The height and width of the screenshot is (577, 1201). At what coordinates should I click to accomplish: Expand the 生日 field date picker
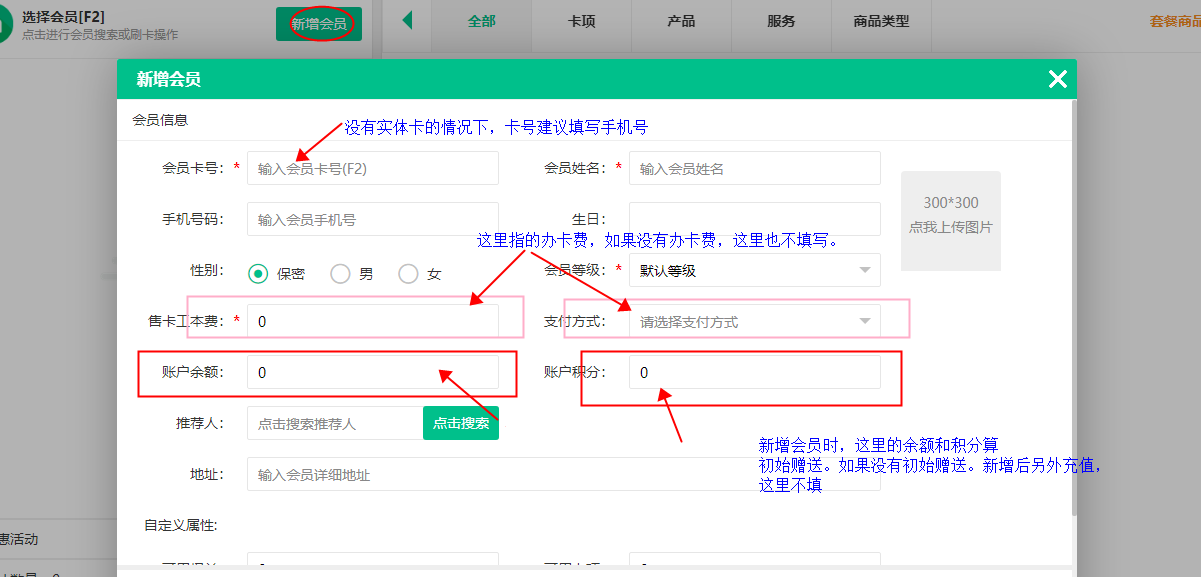pyautogui.click(x=753, y=219)
